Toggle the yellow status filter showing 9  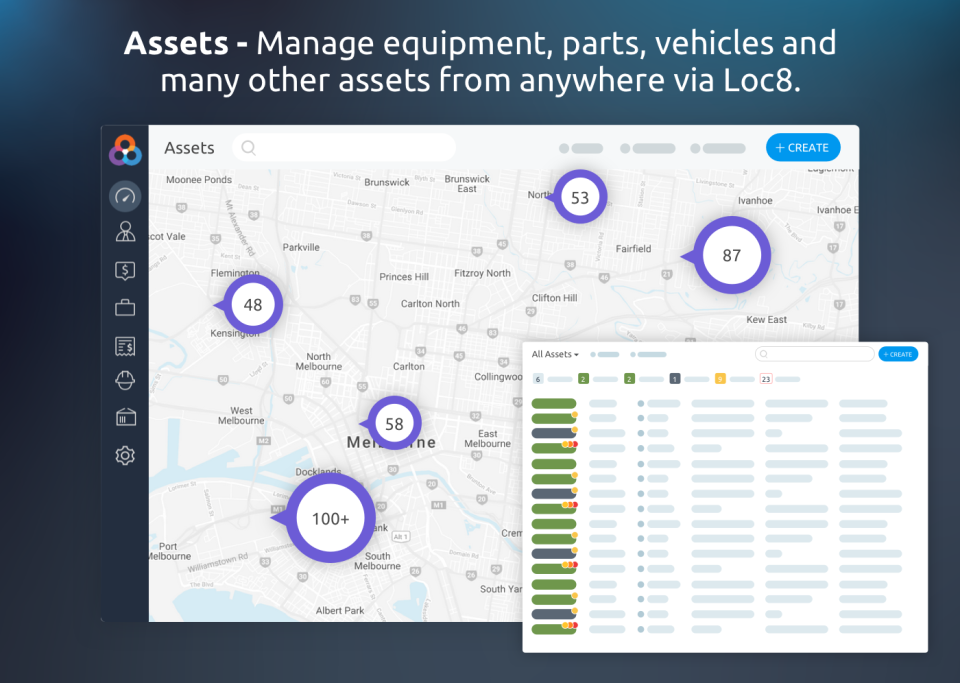coord(720,379)
